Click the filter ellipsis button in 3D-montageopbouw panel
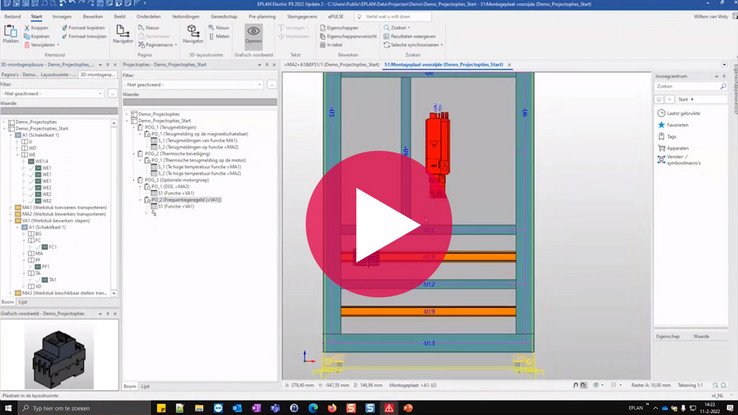The height and width of the screenshot is (415, 738). 112,94
